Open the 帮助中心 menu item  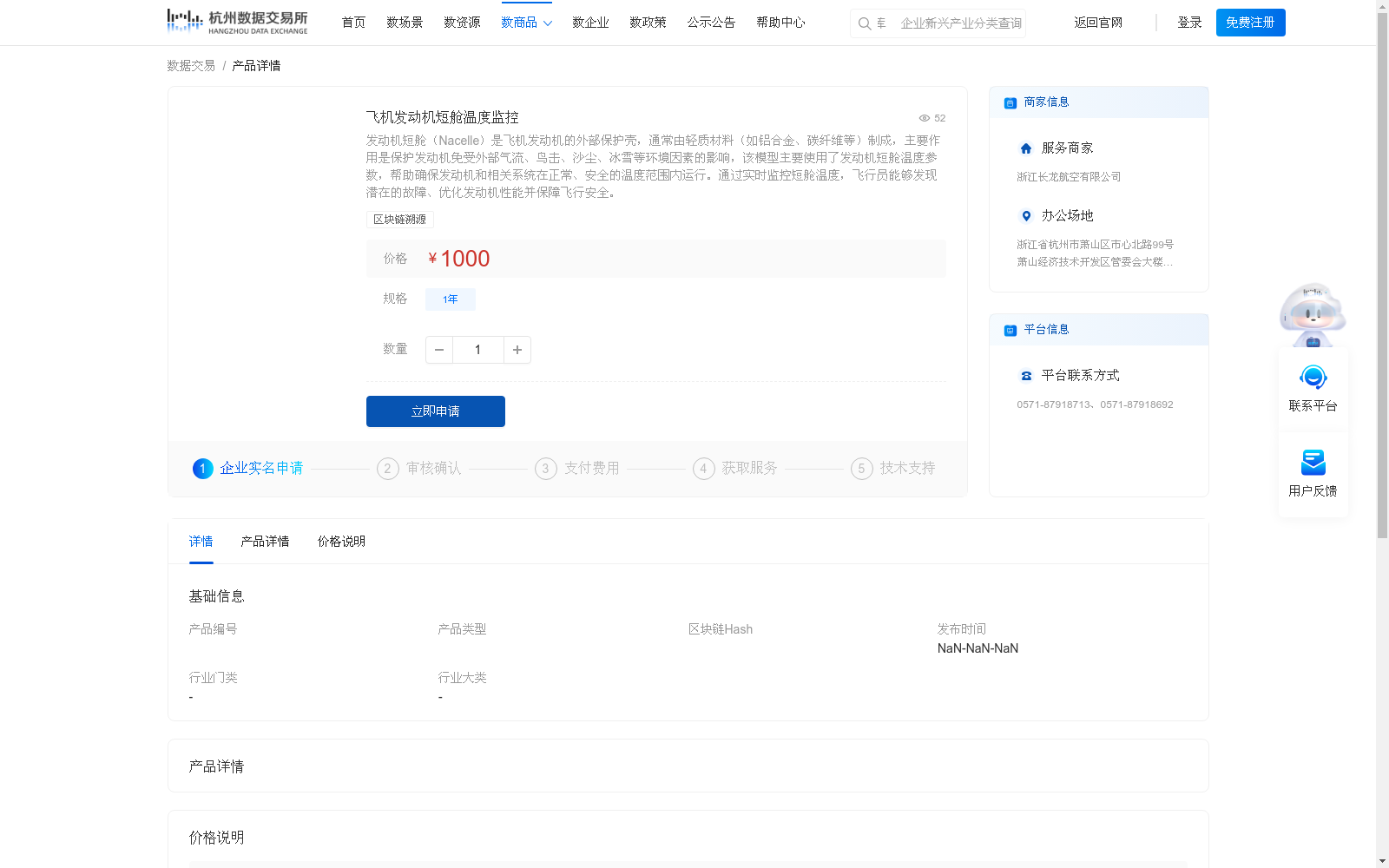pos(780,23)
